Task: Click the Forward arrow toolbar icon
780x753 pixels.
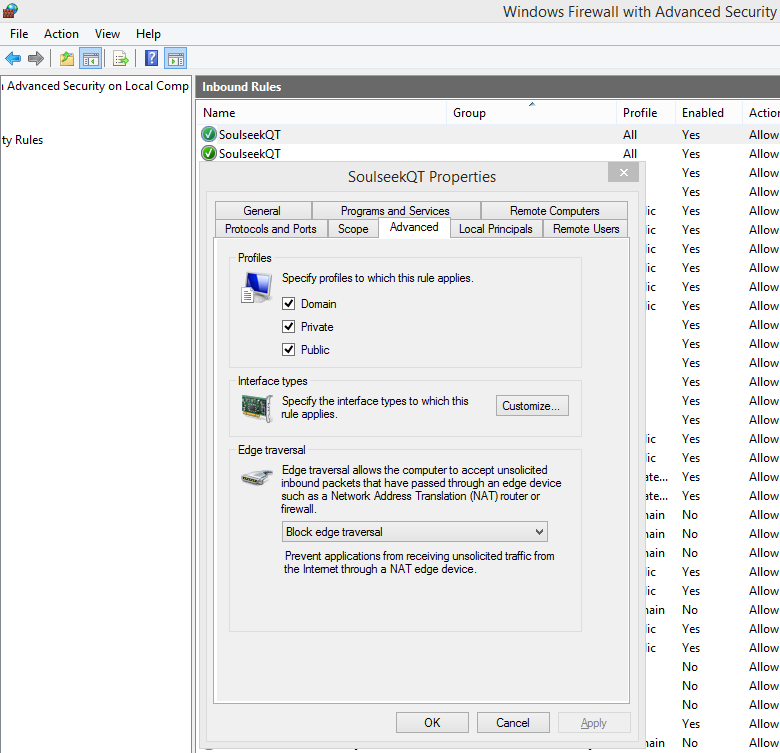Action: click(36, 59)
